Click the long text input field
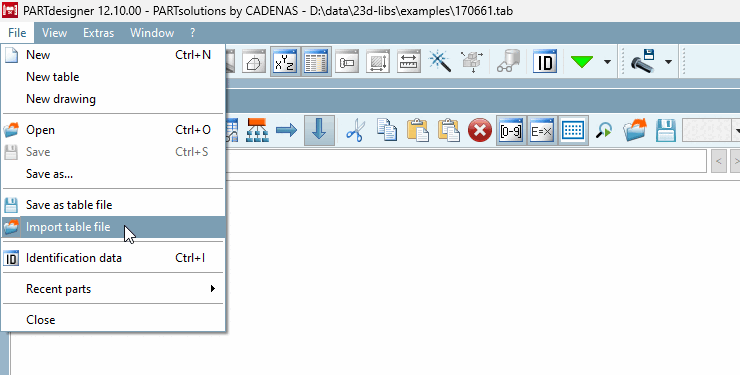This screenshot has width=740, height=375. point(466,161)
